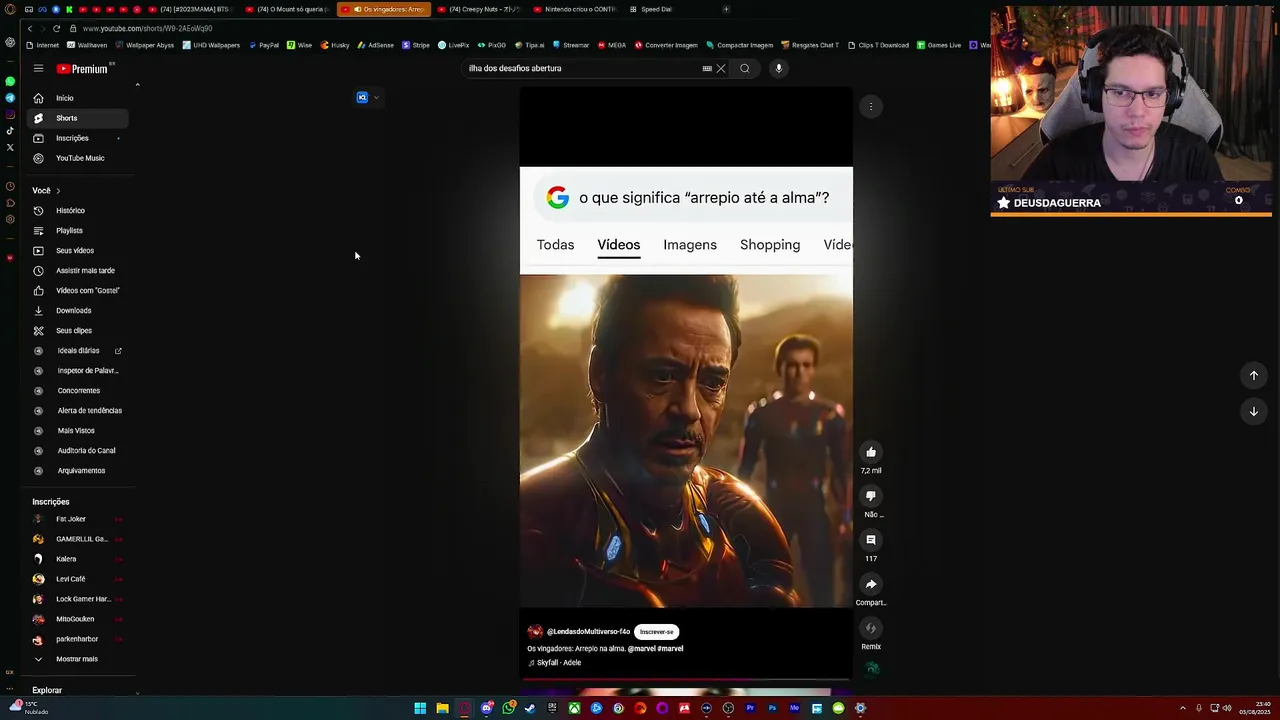Open Alerta de tendências item
The width and height of the screenshot is (1280, 720).
tap(77, 411)
